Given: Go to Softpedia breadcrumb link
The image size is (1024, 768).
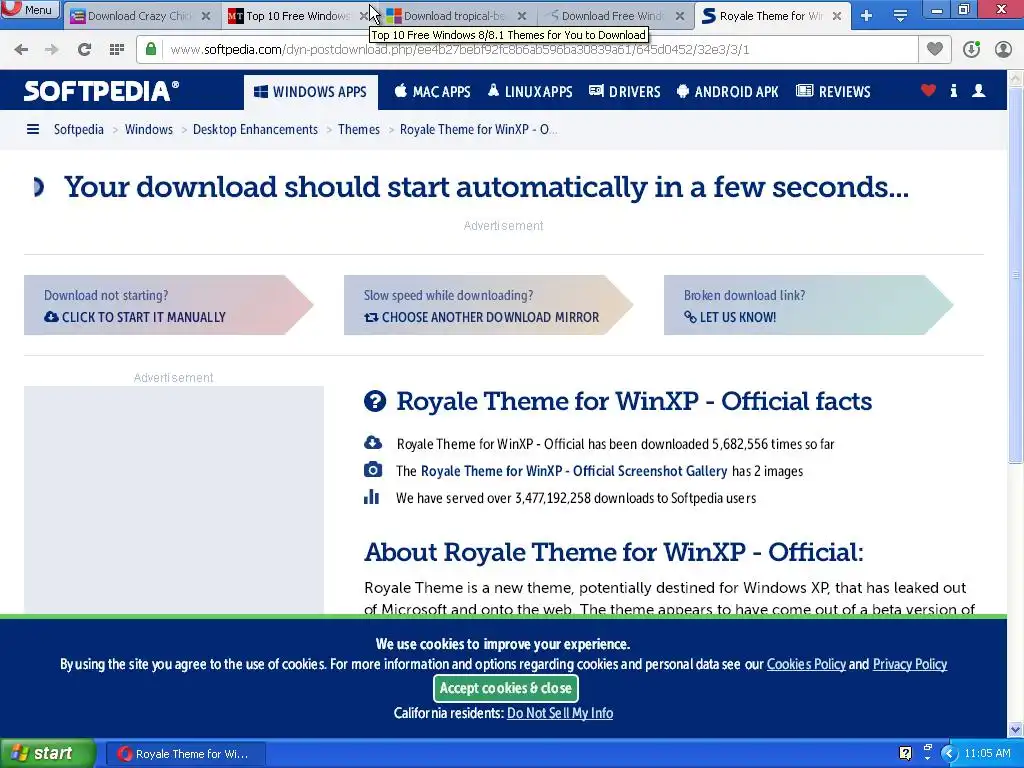Looking at the screenshot, I should 78,129.
